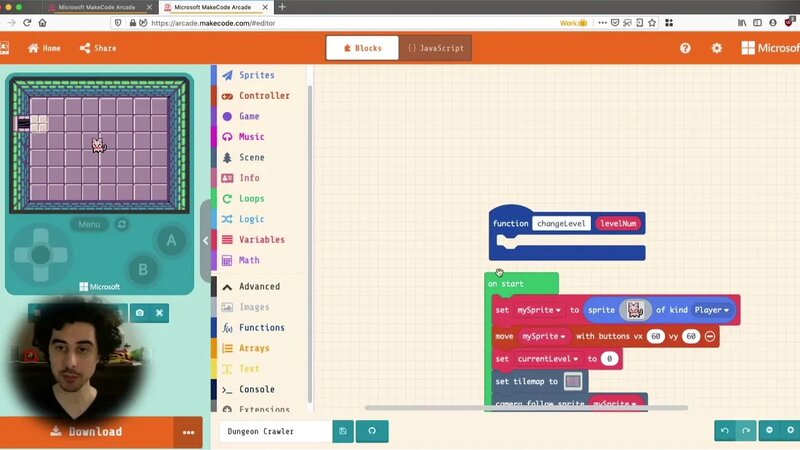Go to Home
800x450 pixels.
coord(44,48)
